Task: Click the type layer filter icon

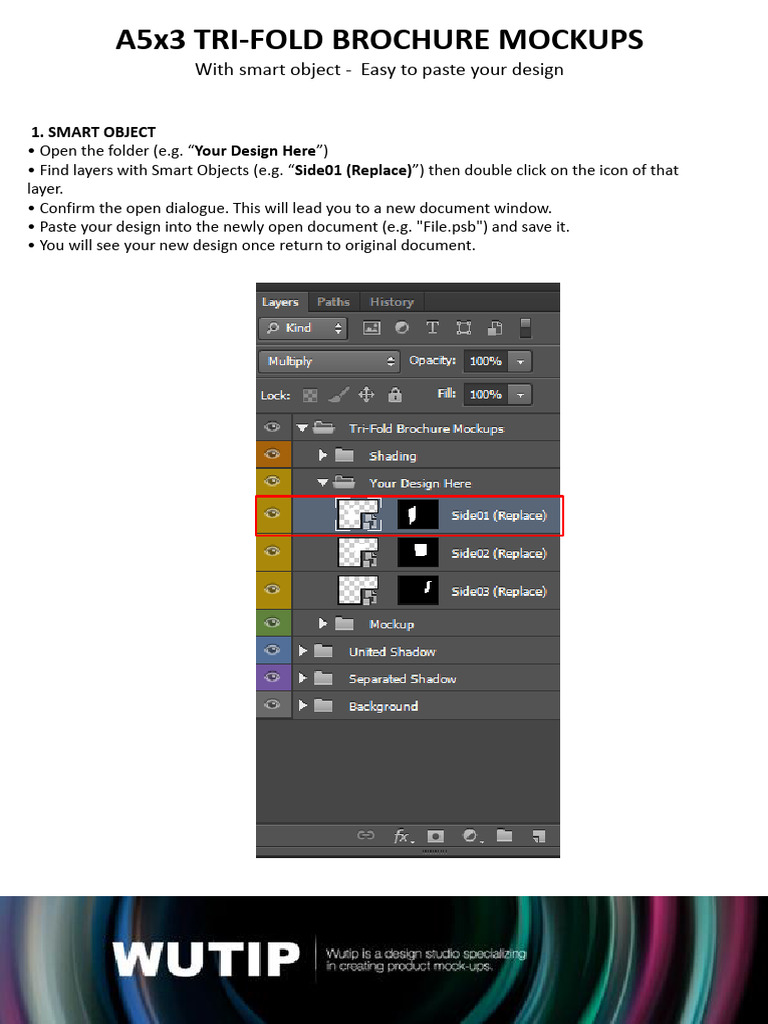Action: click(x=433, y=328)
